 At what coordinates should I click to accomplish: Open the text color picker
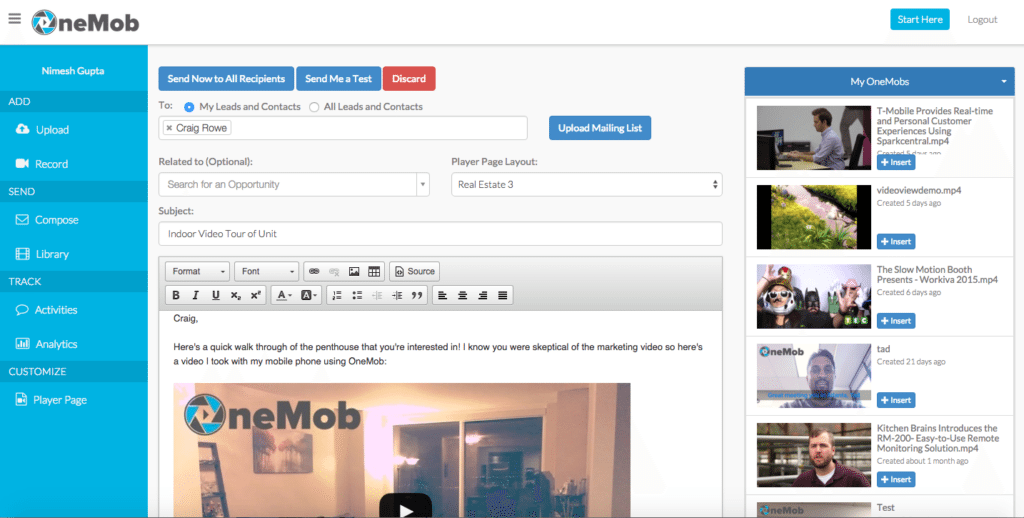(x=285, y=295)
